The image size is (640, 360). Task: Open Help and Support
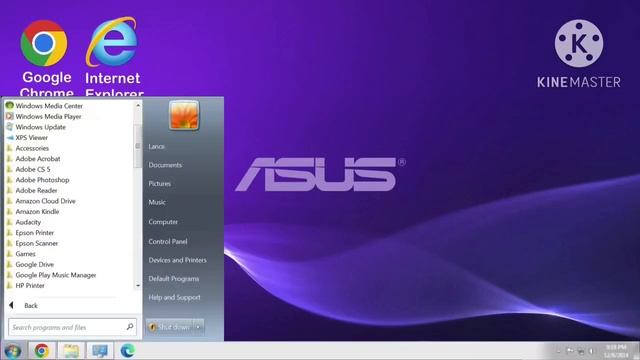coord(174,298)
